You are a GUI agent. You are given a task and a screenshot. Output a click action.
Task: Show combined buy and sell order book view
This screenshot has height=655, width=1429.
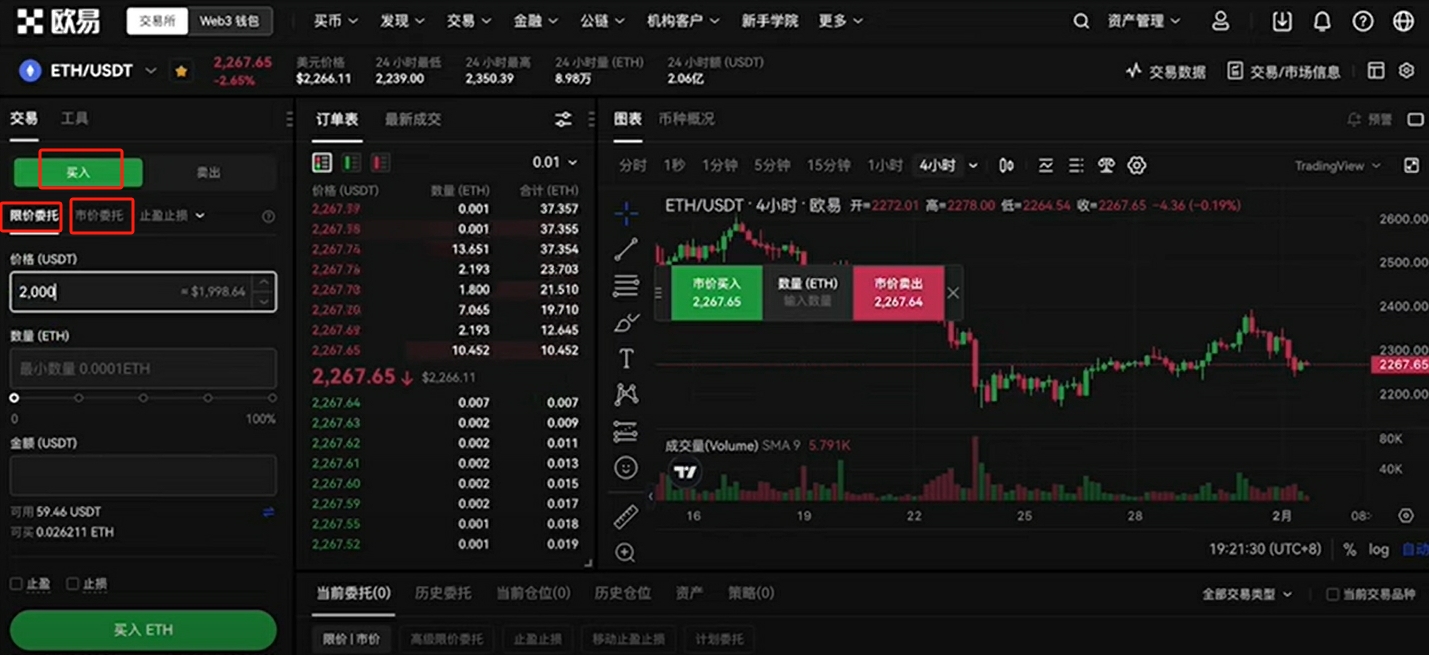322,162
